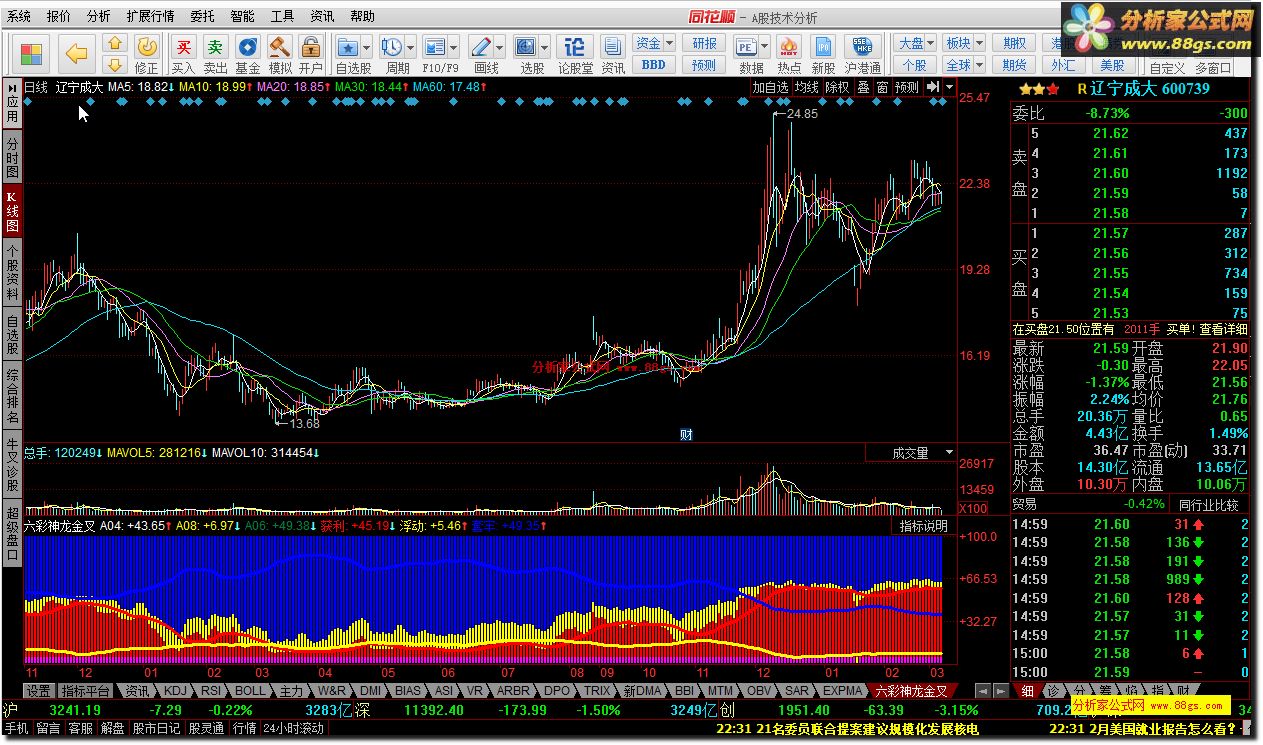Click the up arrow toolbar button
Viewport: 1263px width, 745px height.
tap(115, 44)
